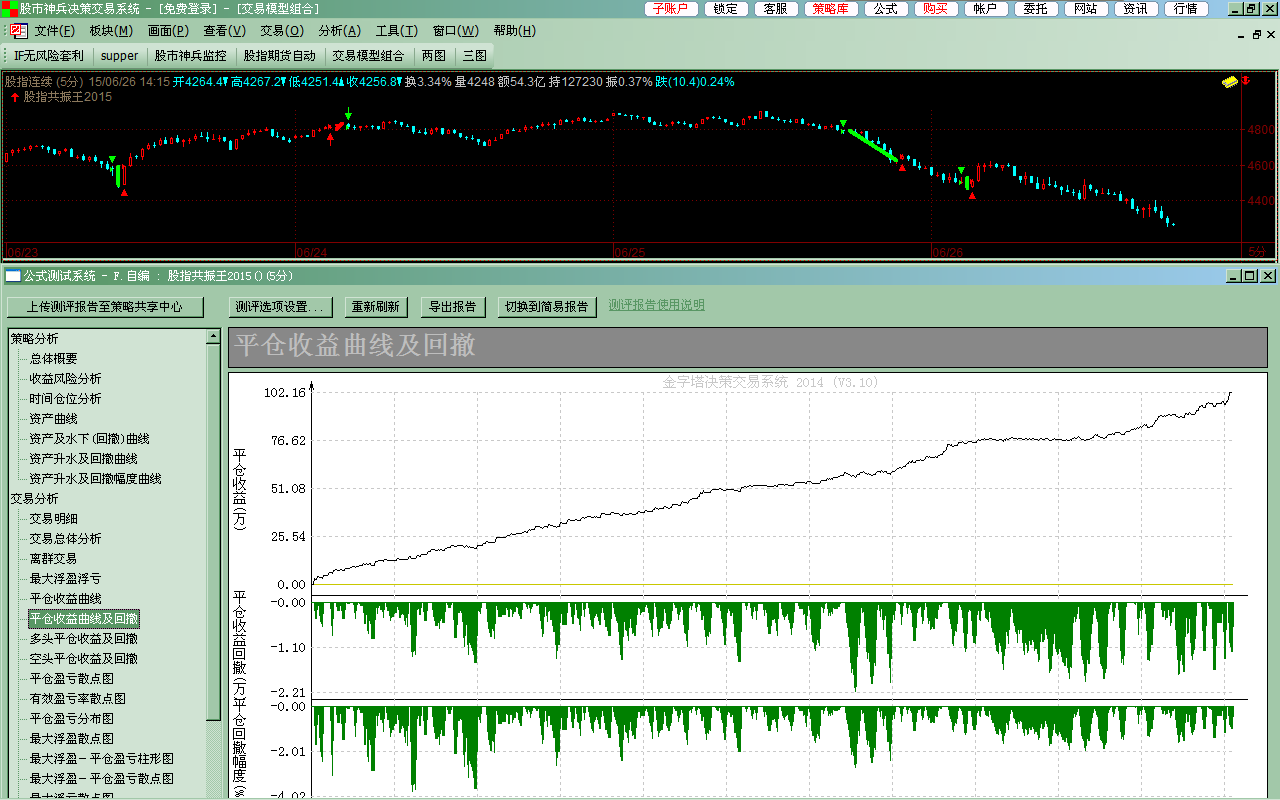This screenshot has height=800, width=1280.
Task: Click the red arrow icon before 股指共振王2015
Action: (15, 97)
